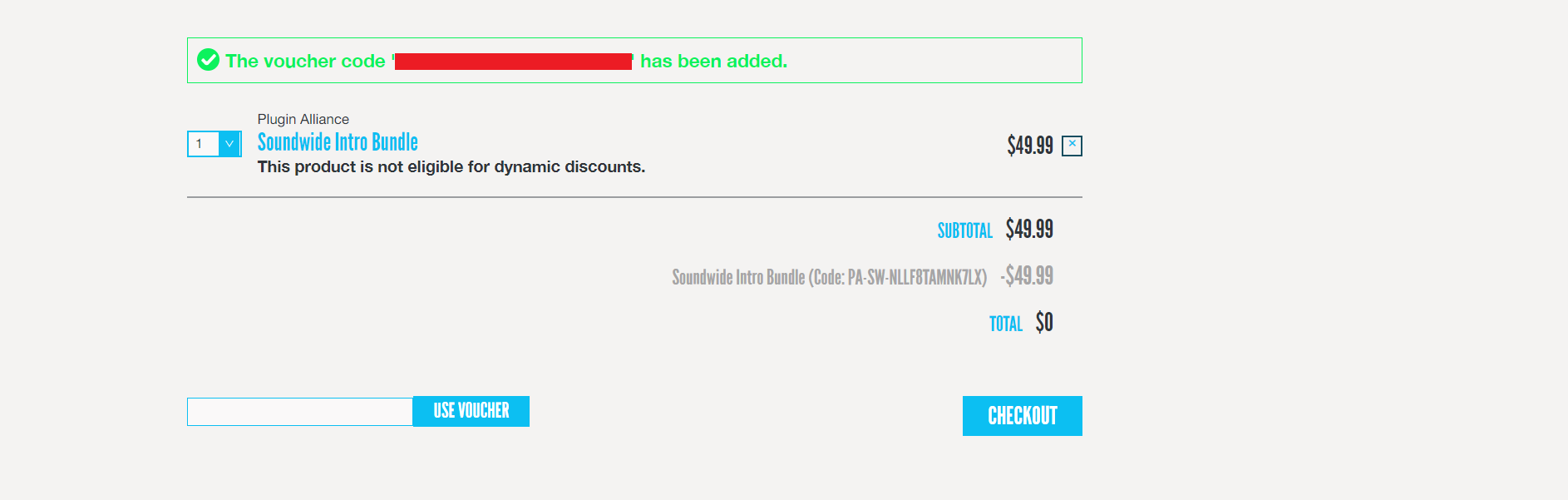Select the TOTAL label
Screen dimensions: 1568x500
point(1005,324)
